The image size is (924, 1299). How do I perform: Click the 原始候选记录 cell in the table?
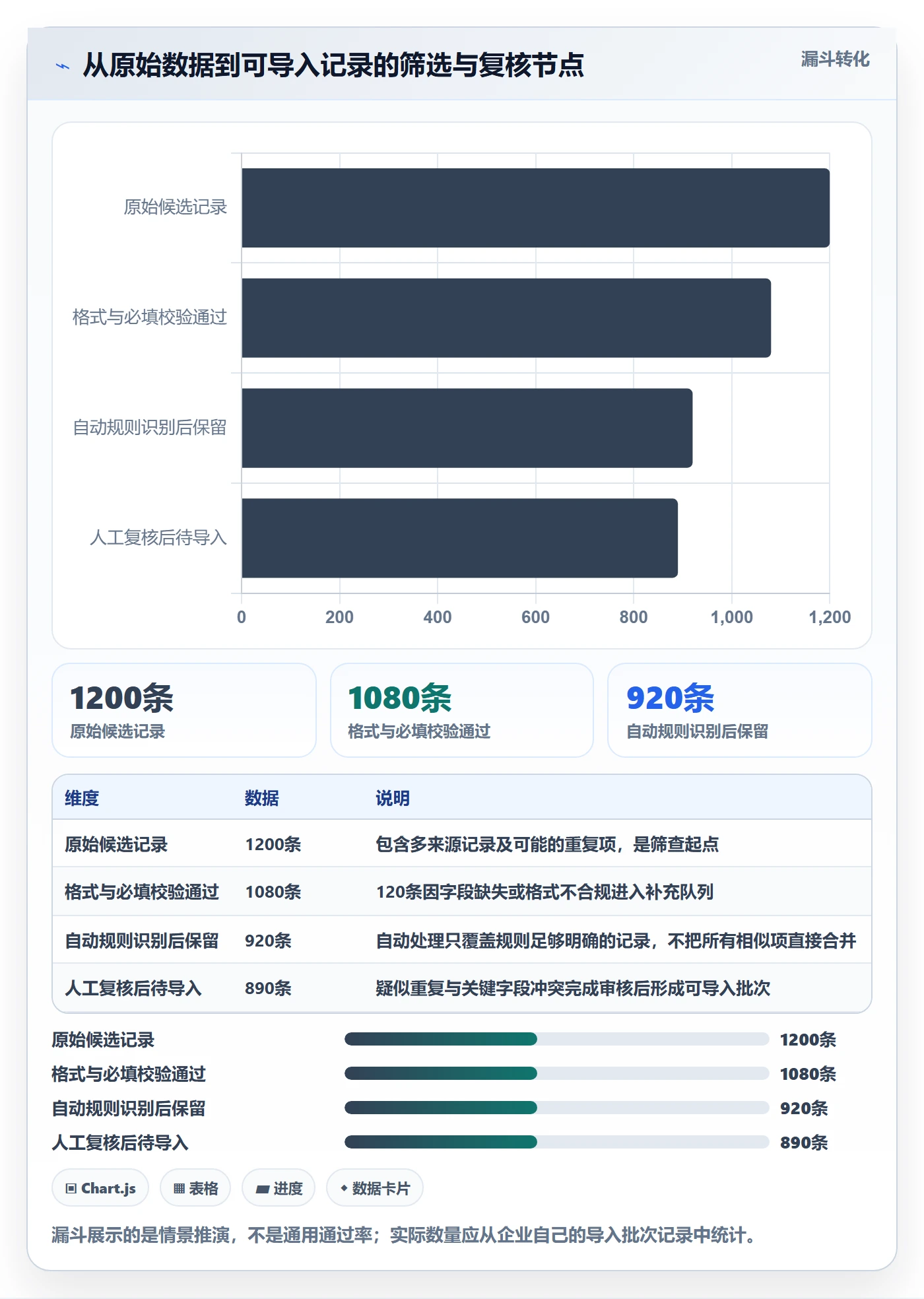pos(116,844)
